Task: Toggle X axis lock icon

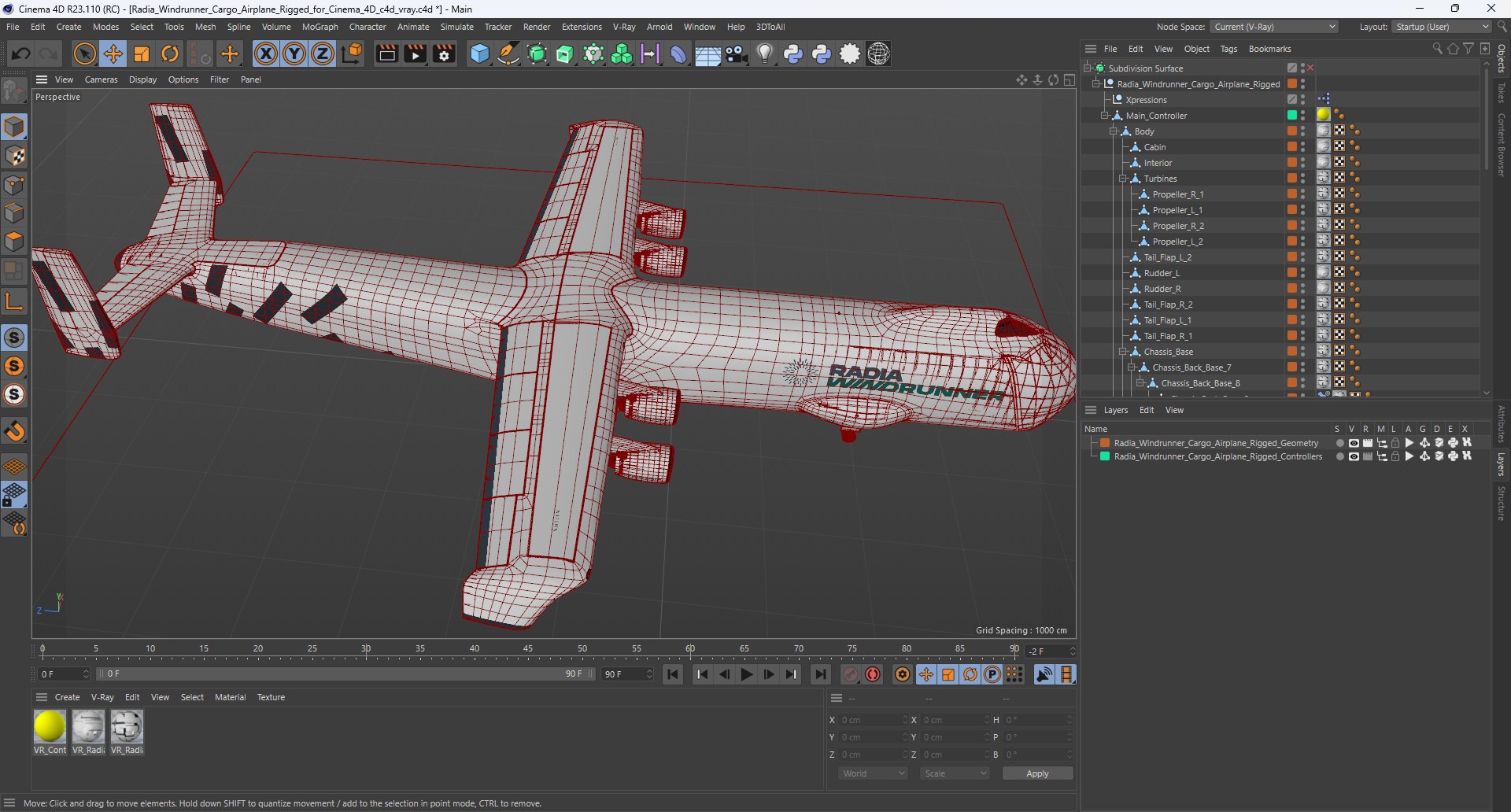Action: pyautogui.click(x=266, y=54)
